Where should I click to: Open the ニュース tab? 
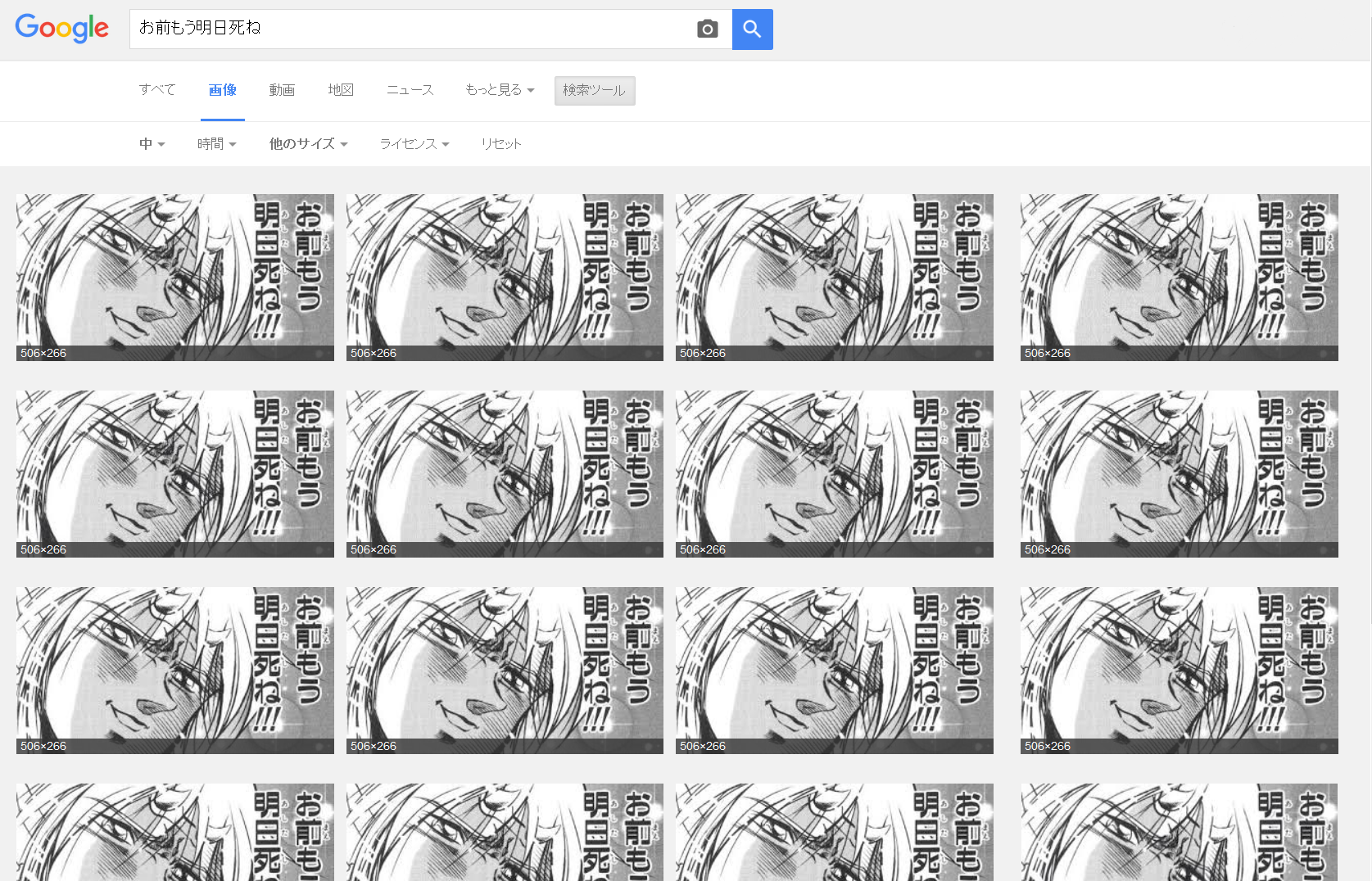click(410, 89)
